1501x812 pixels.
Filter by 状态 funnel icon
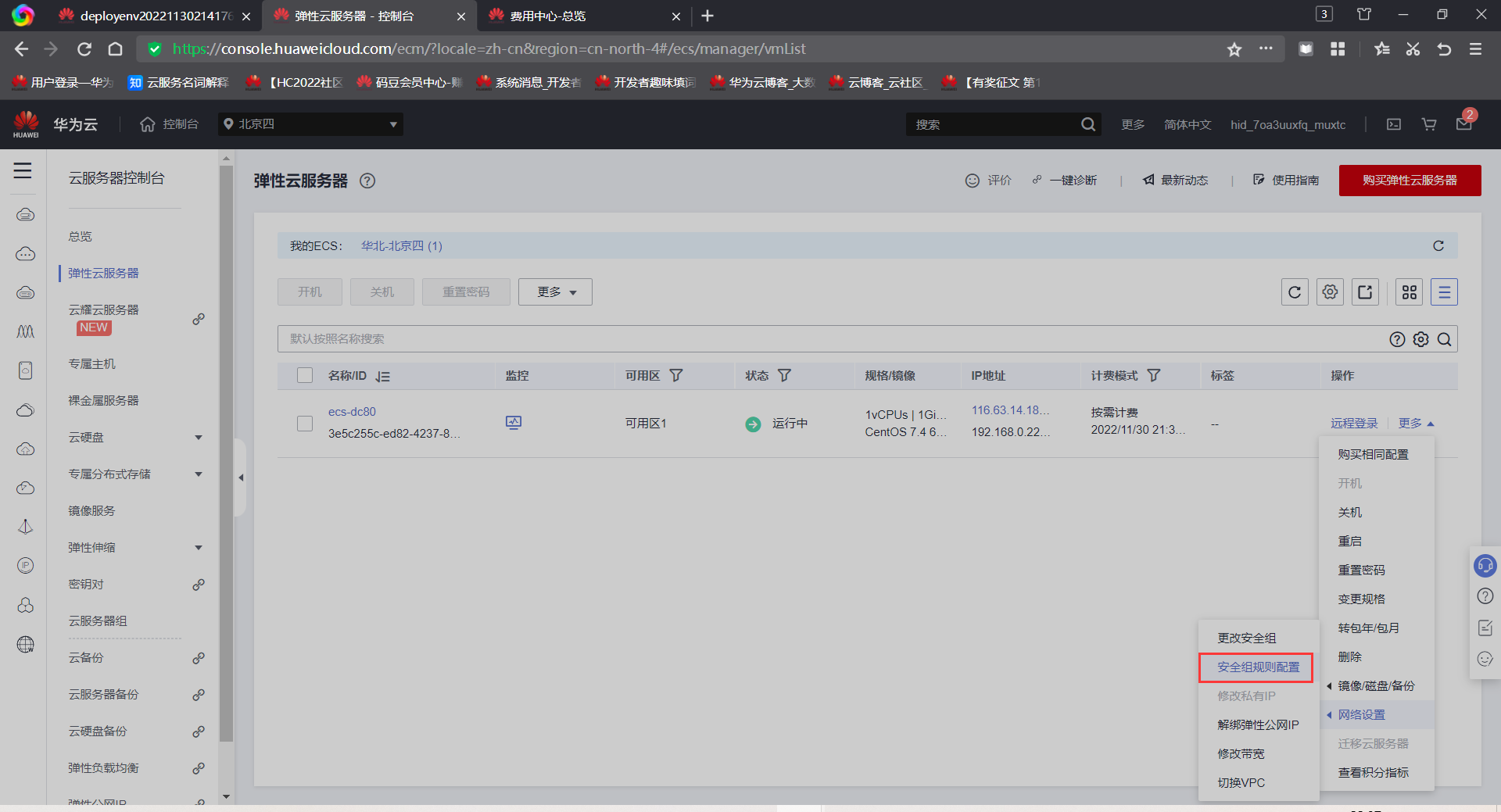click(x=784, y=376)
